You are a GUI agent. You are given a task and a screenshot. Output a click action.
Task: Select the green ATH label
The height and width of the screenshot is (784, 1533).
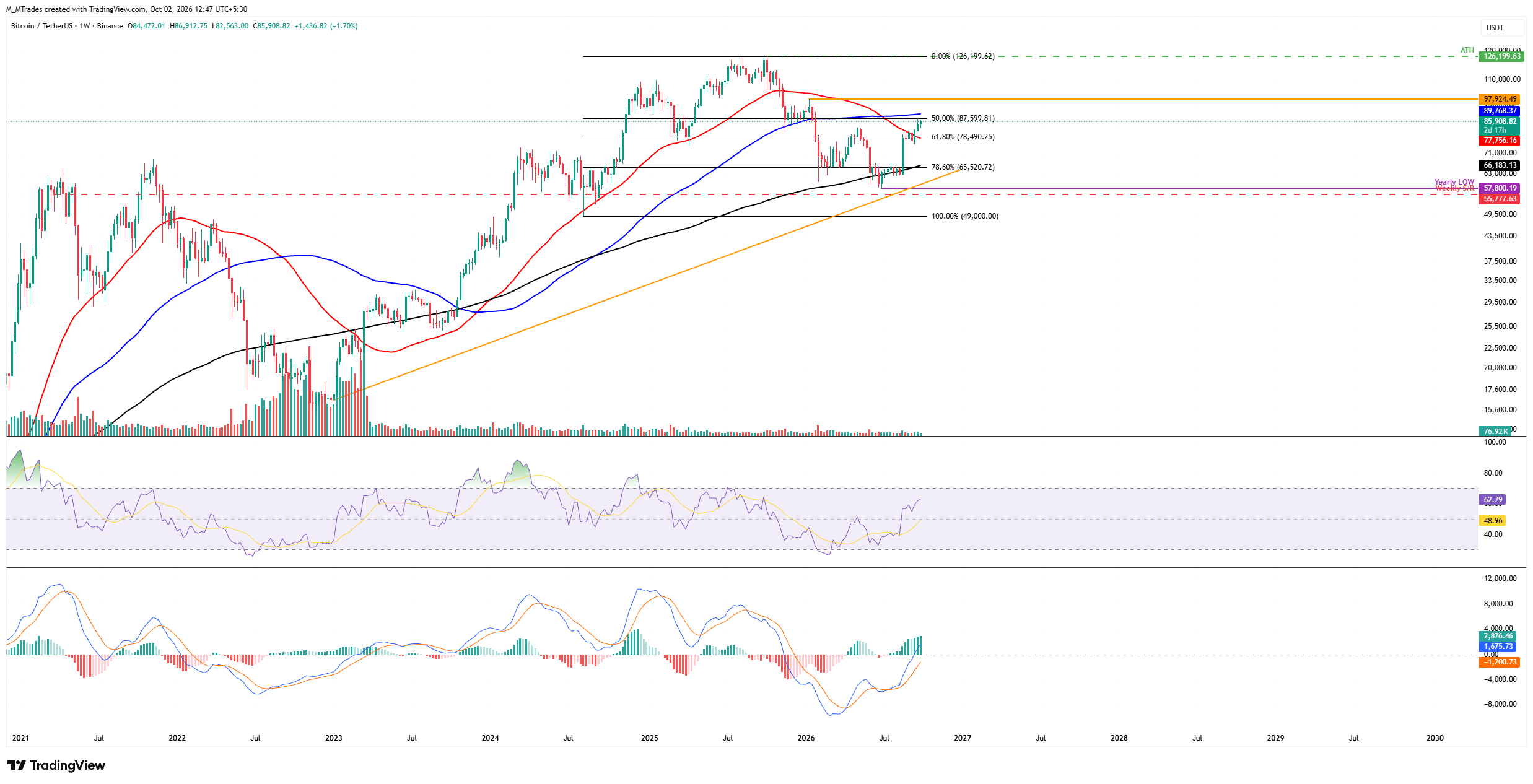click(1467, 50)
